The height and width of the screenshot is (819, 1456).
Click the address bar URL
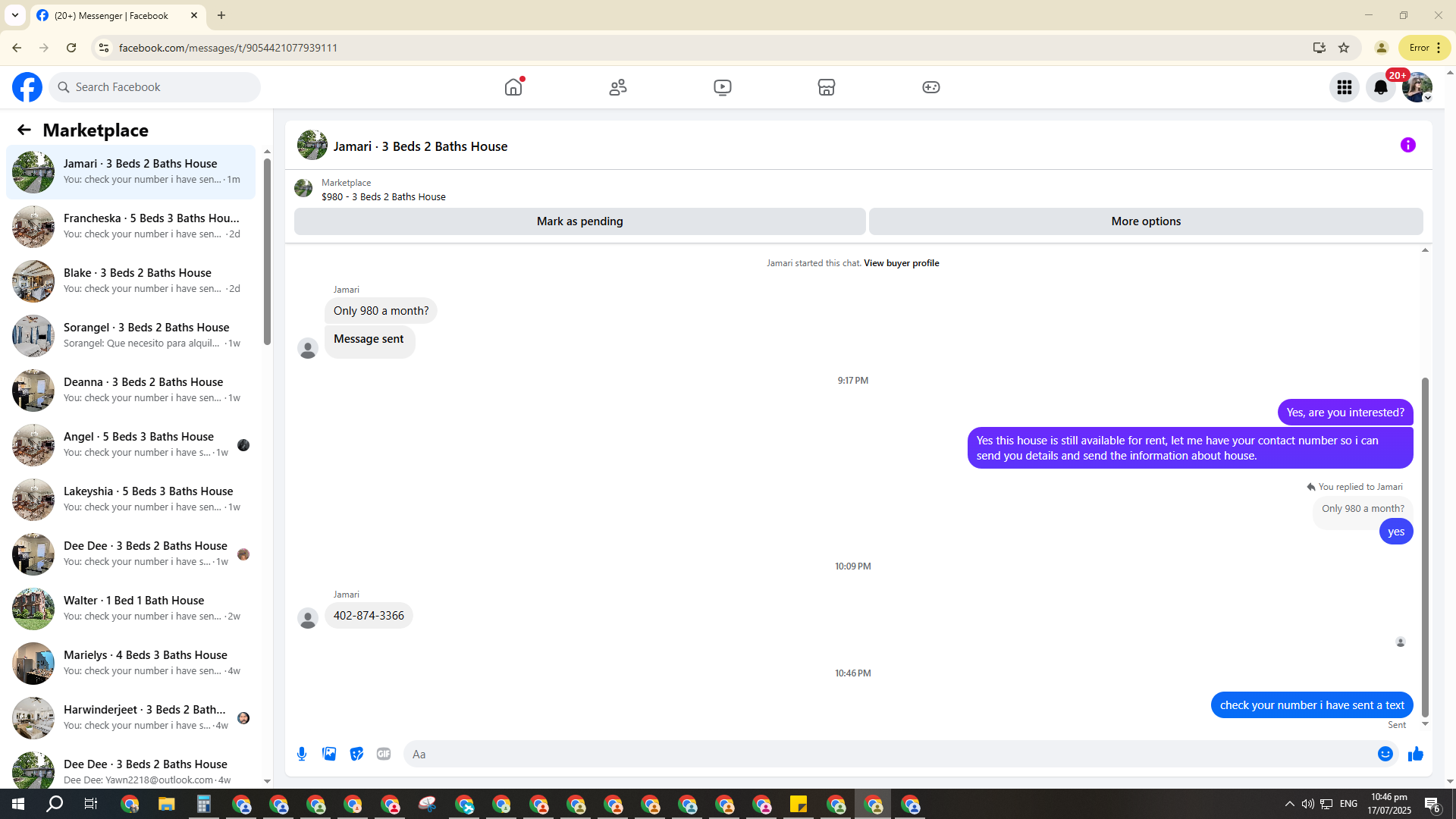[x=228, y=48]
